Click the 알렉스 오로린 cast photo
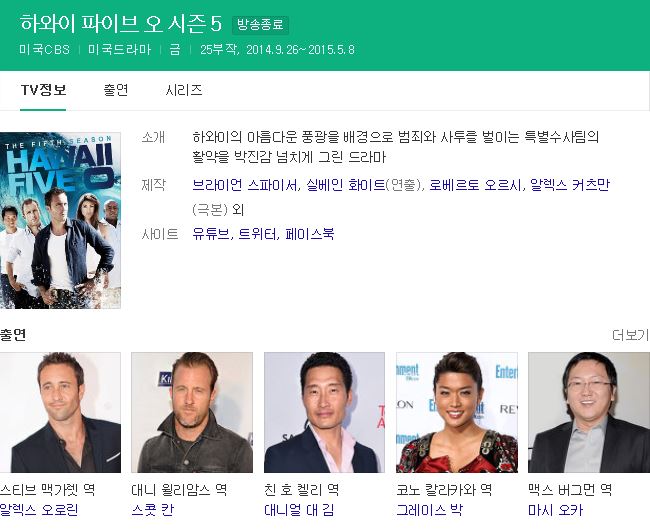The image size is (650, 532). [x=60, y=413]
